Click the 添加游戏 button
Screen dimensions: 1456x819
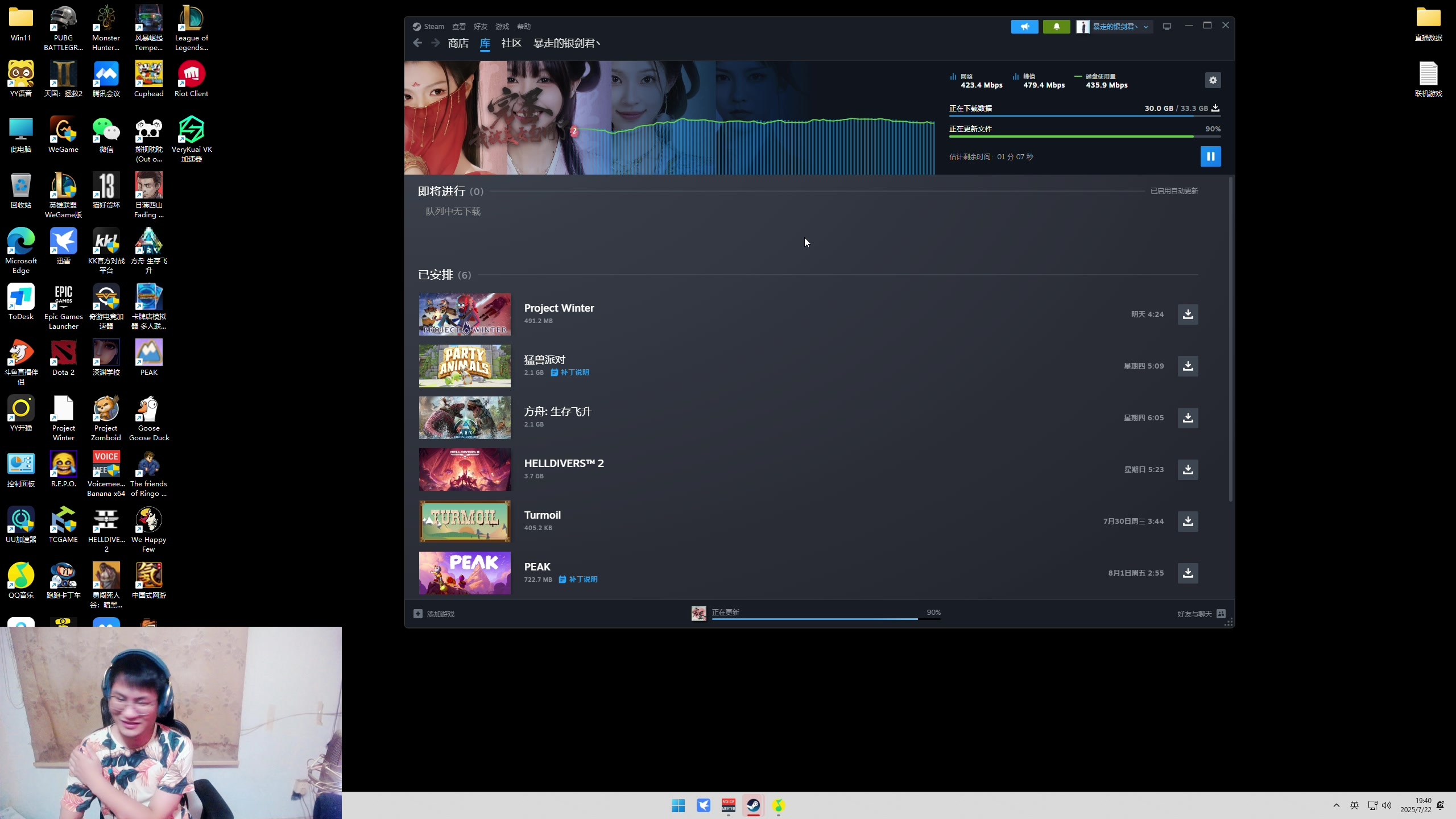434,614
